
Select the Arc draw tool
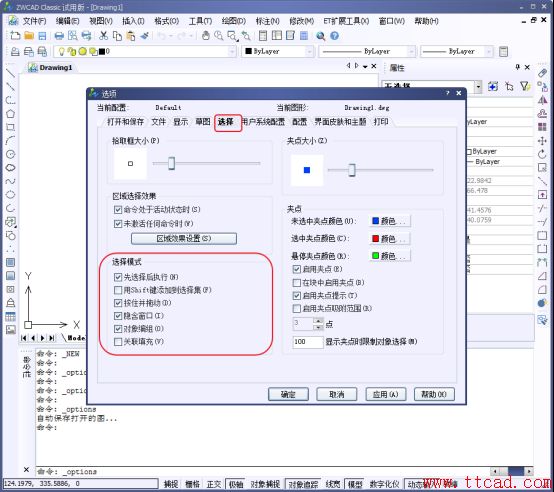pyautogui.click(x=11, y=141)
